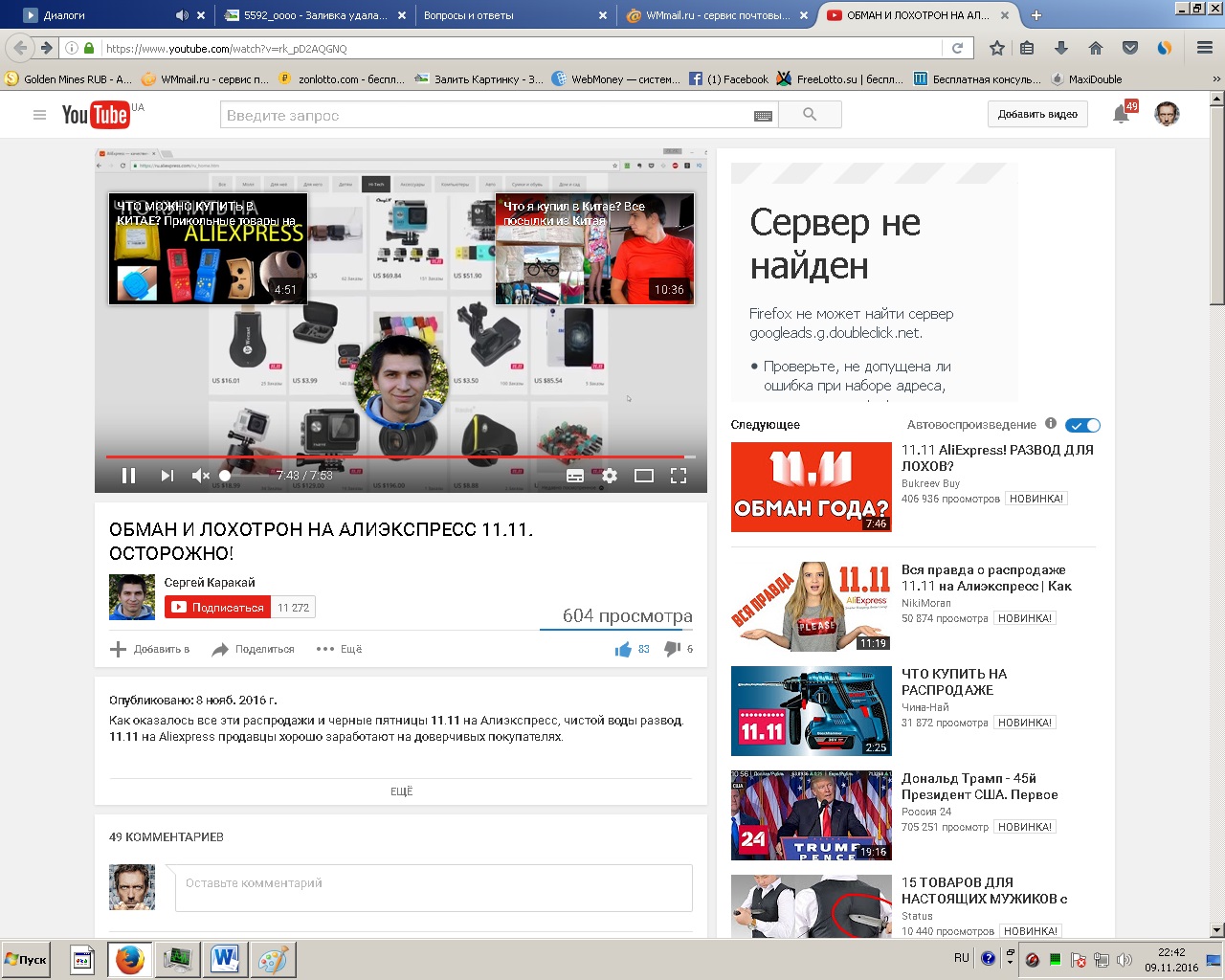Viewport: 1225px width, 980px height.
Task: Open Сергей Каракай channel link
Action: (x=210, y=582)
